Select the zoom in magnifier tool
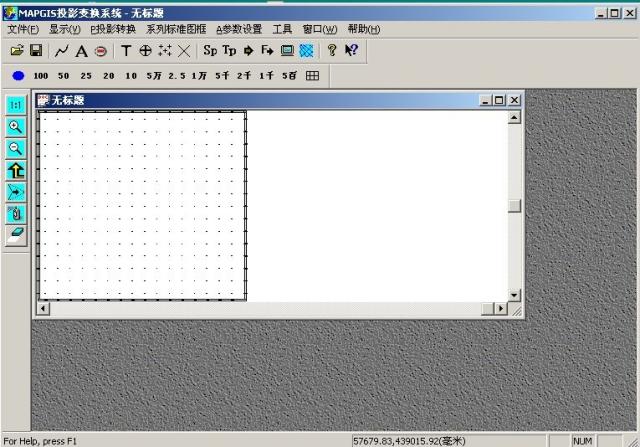This screenshot has height=447, width=640. [16, 127]
